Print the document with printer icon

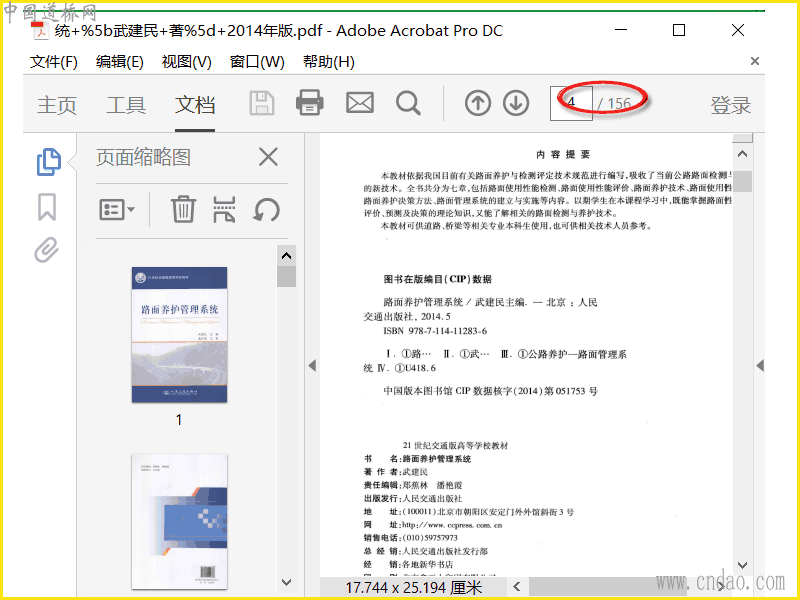point(310,103)
